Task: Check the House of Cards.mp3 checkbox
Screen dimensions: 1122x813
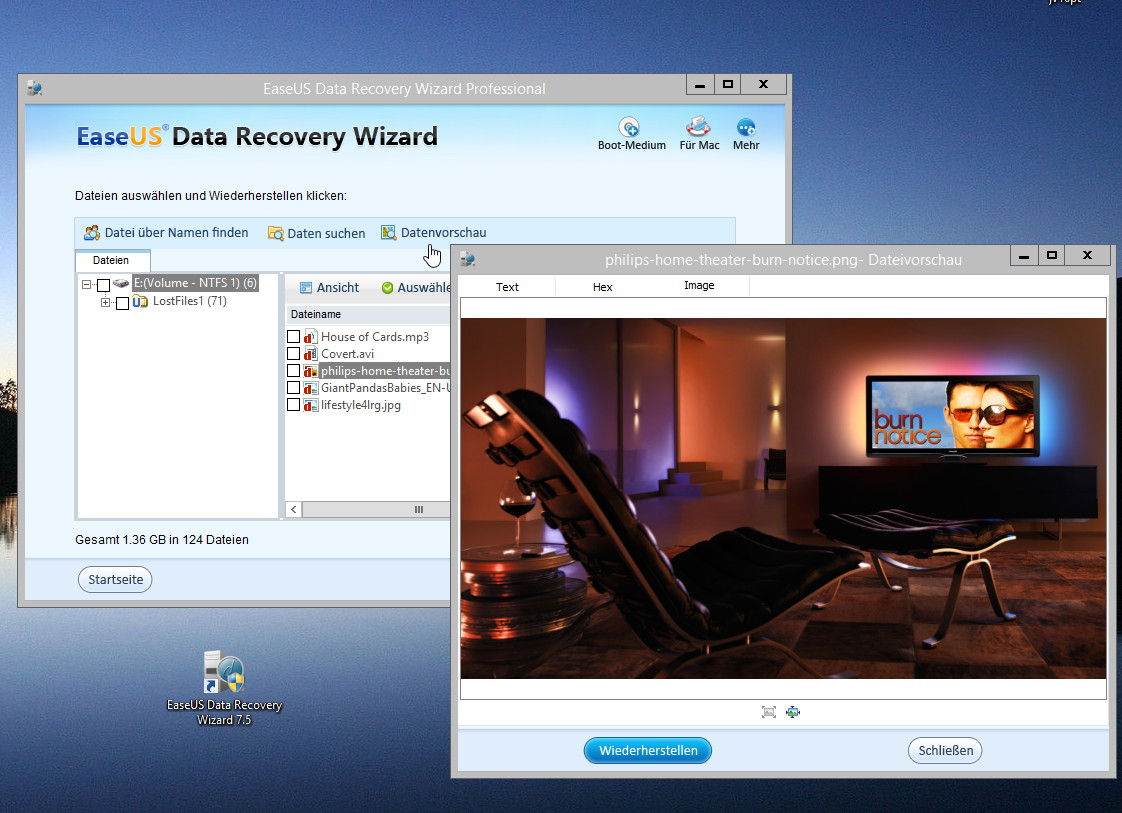Action: [294, 337]
